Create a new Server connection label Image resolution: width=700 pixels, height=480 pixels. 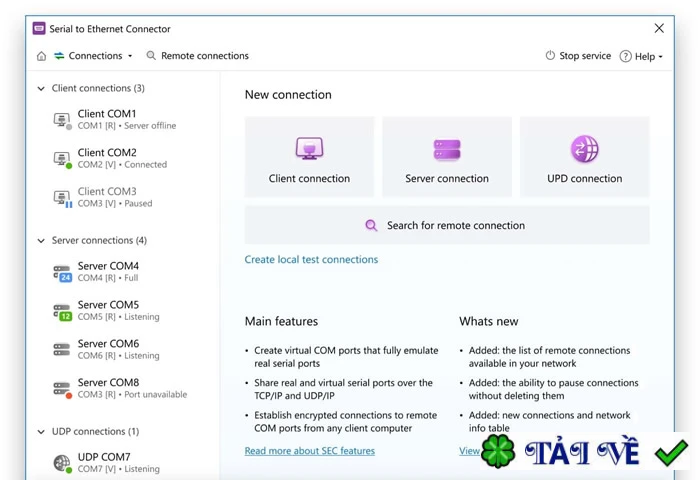click(x=447, y=179)
